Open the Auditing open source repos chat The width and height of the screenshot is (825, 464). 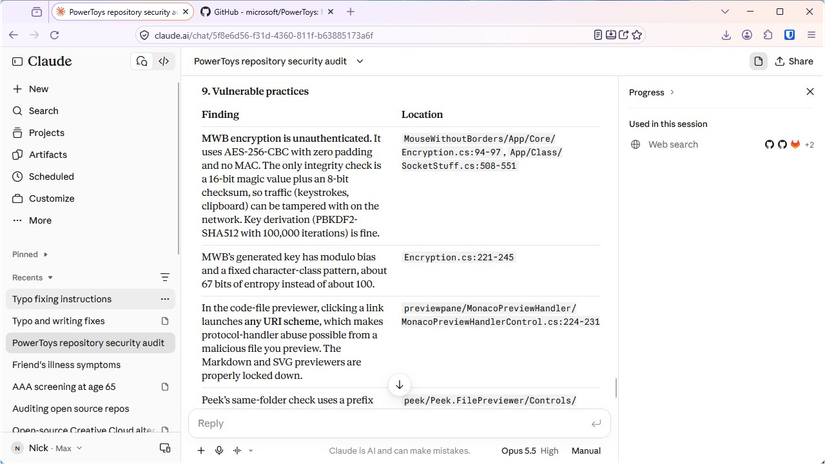pyautogui.click(x=90, y=409)
